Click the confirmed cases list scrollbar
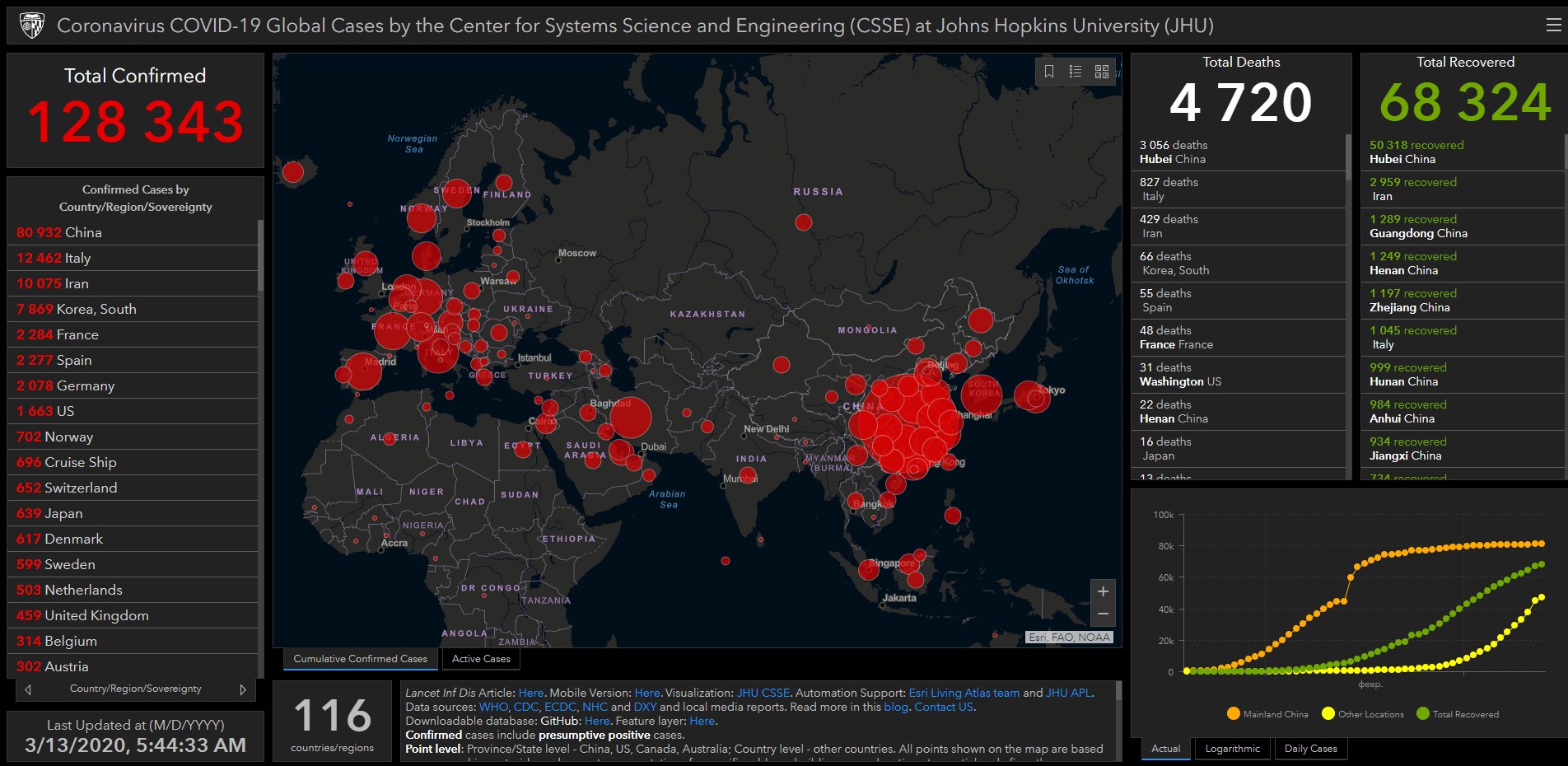1568x766 pixels. pyautogui.click(x=260, y=255)
